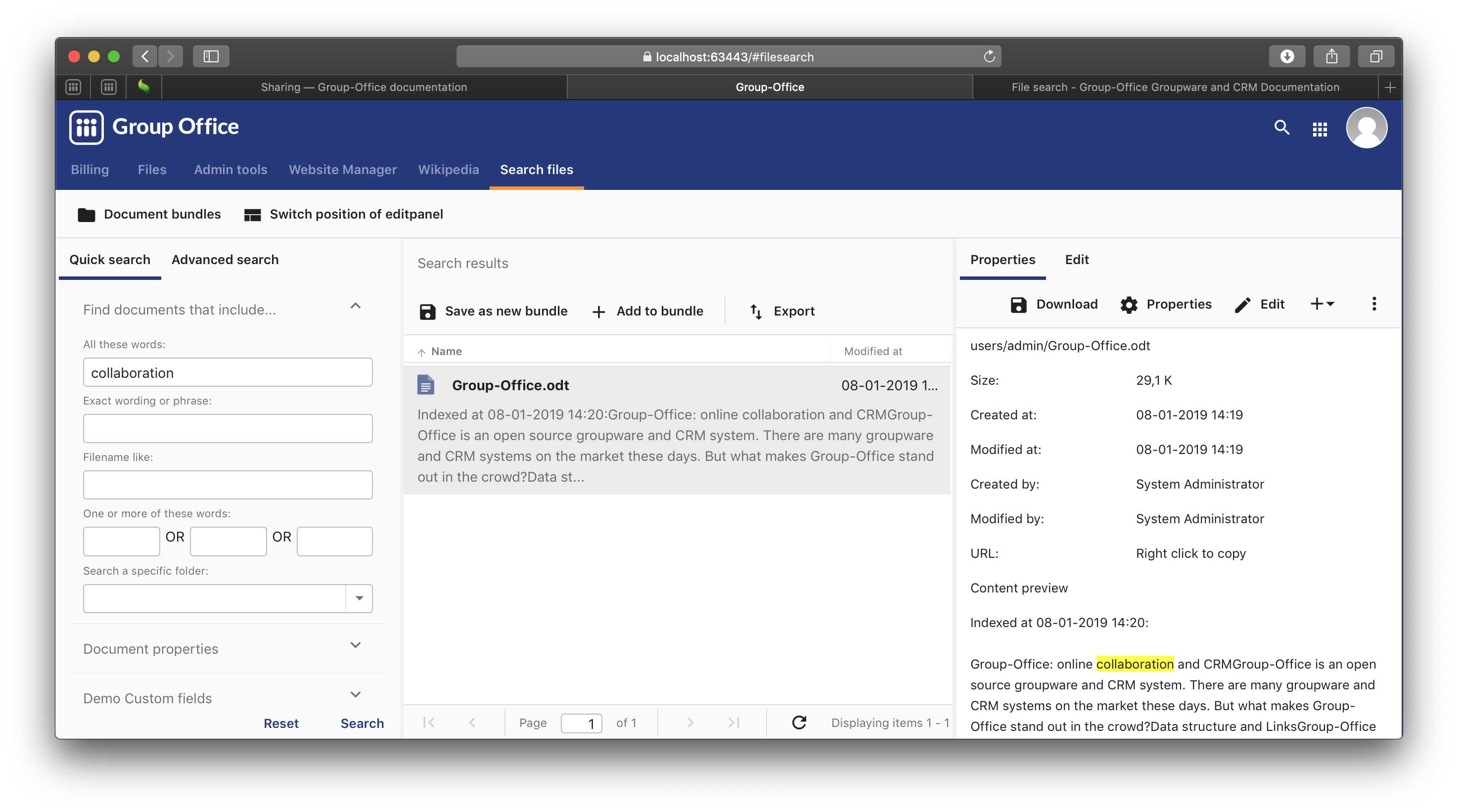Click the Document bundles button label
This screenshot has height=812, width=1458.
[x=162, y=215]
